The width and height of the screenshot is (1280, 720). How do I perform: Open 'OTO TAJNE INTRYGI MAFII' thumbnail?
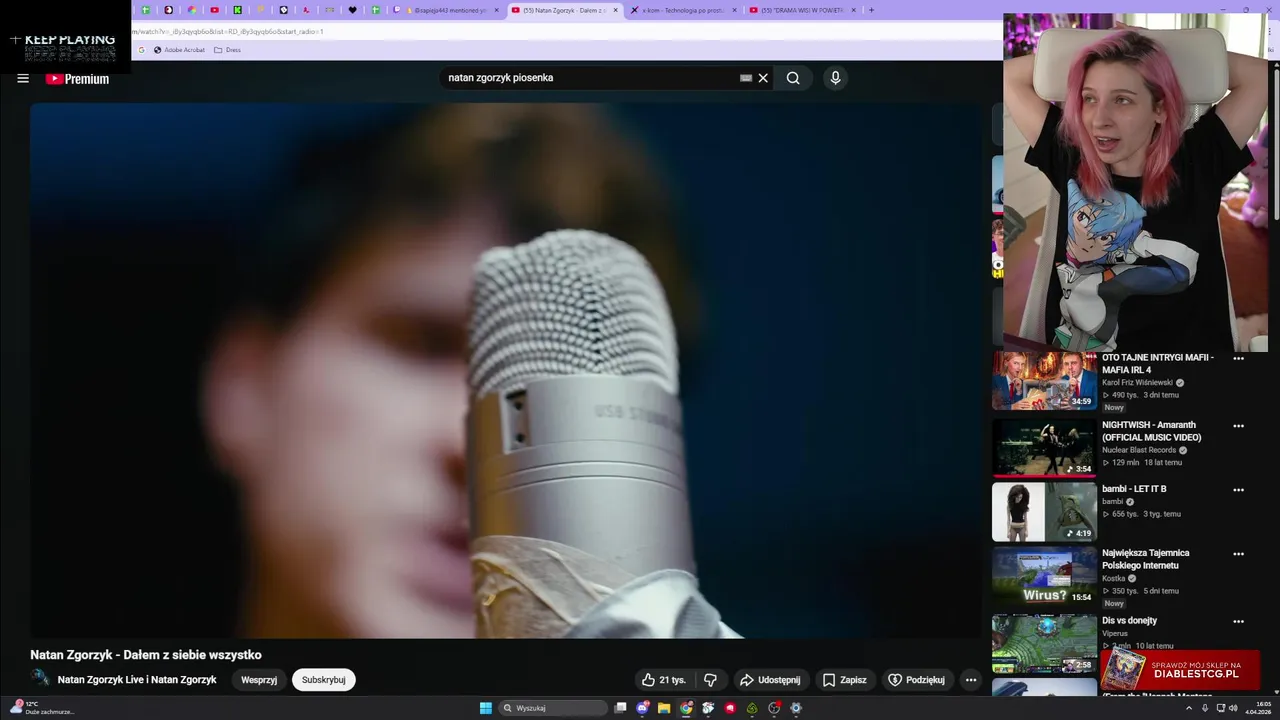pyautogui.click(x=1044, y=380)
